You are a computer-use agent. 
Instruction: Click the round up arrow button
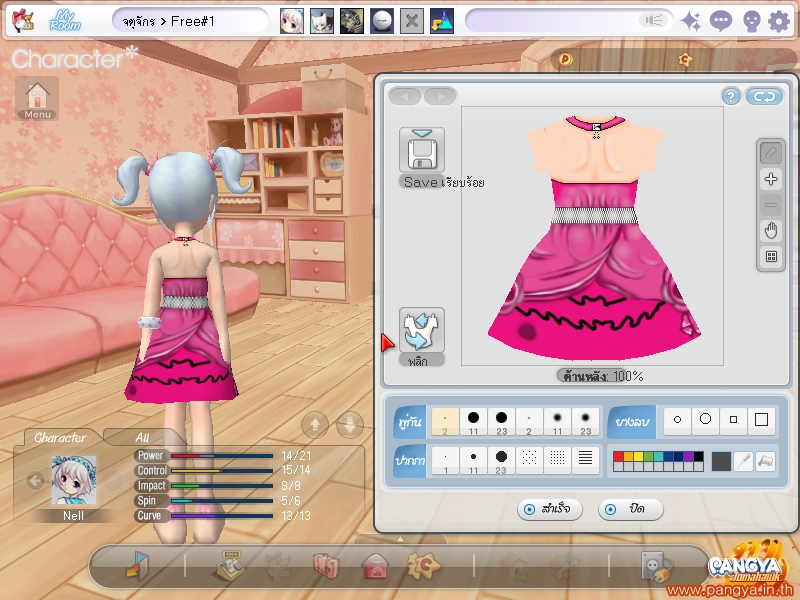tap(315, 424)
